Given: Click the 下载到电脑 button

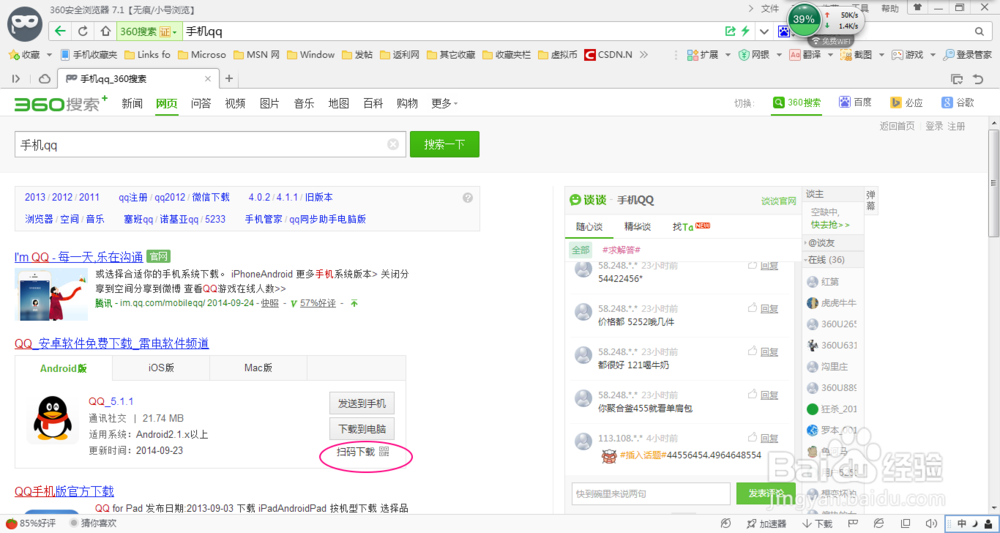Looking at the screenshot, I should point(362,427).
